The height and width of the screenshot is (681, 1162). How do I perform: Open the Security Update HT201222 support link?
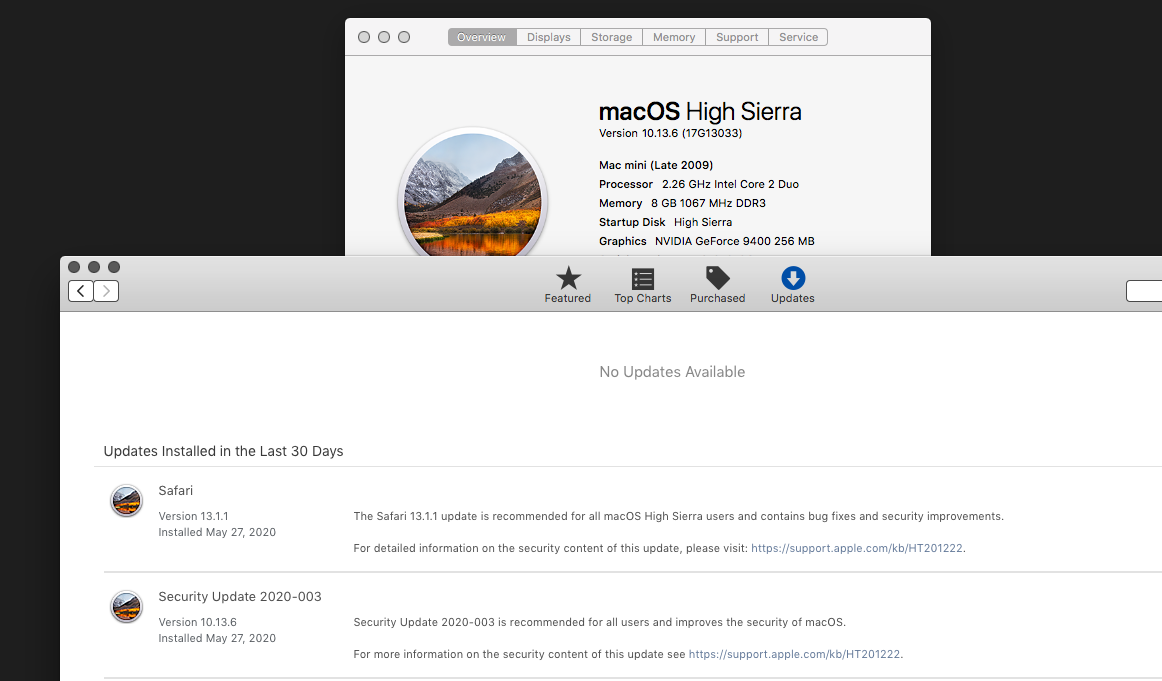794,654
